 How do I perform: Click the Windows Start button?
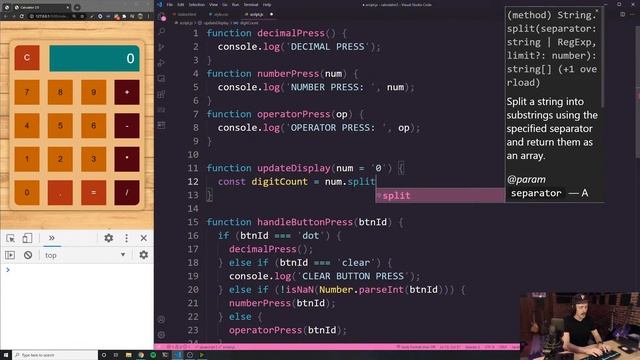(6, 355)
